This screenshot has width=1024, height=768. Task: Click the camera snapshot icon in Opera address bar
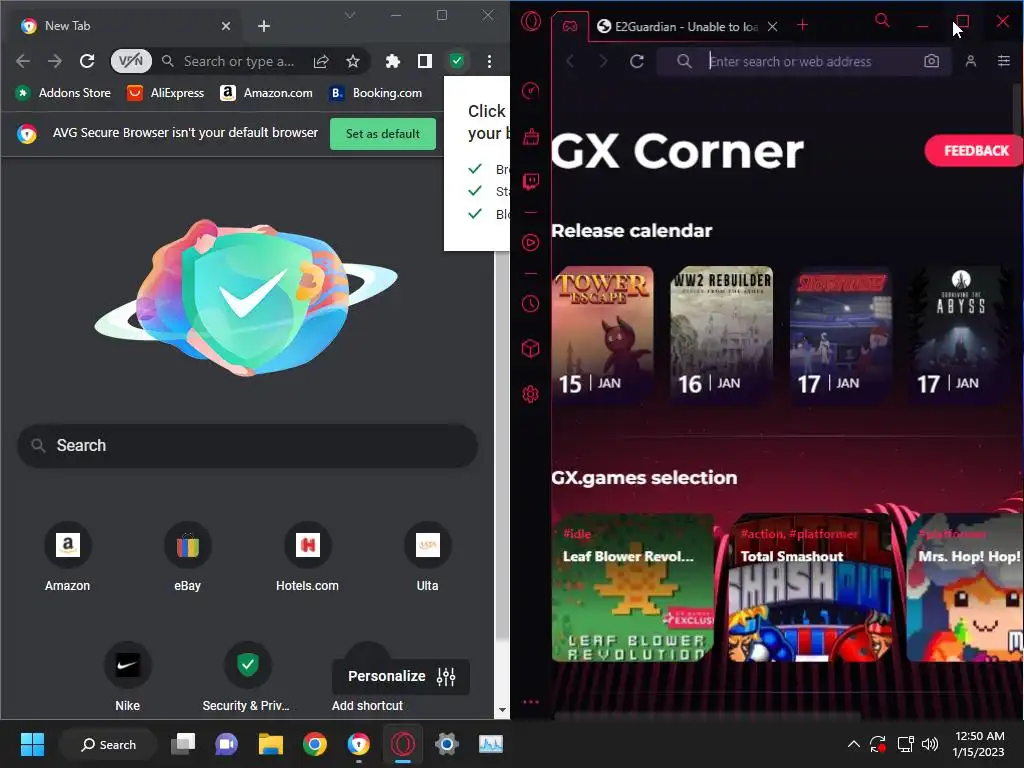tap(931, 61)
